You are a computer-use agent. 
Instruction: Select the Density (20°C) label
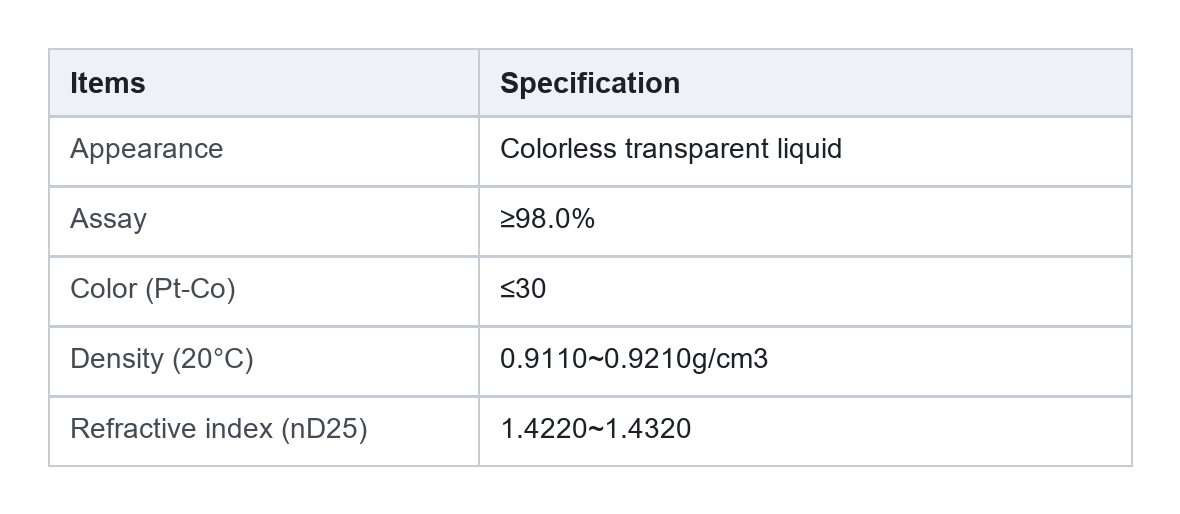[x=162, y=359]
